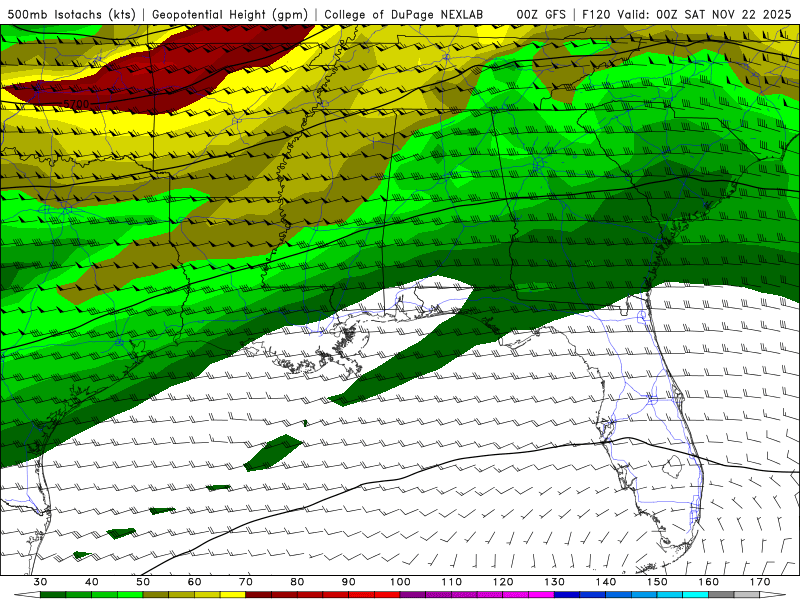Click the 140 value on the color scale

(x=606, y=582)
